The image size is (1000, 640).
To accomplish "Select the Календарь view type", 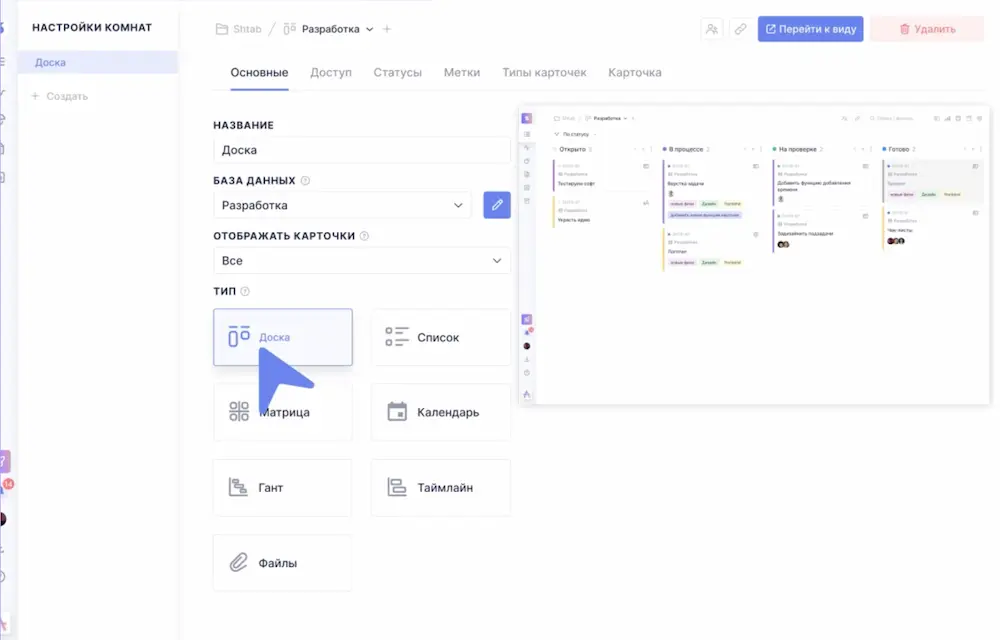I will [440, 412].
